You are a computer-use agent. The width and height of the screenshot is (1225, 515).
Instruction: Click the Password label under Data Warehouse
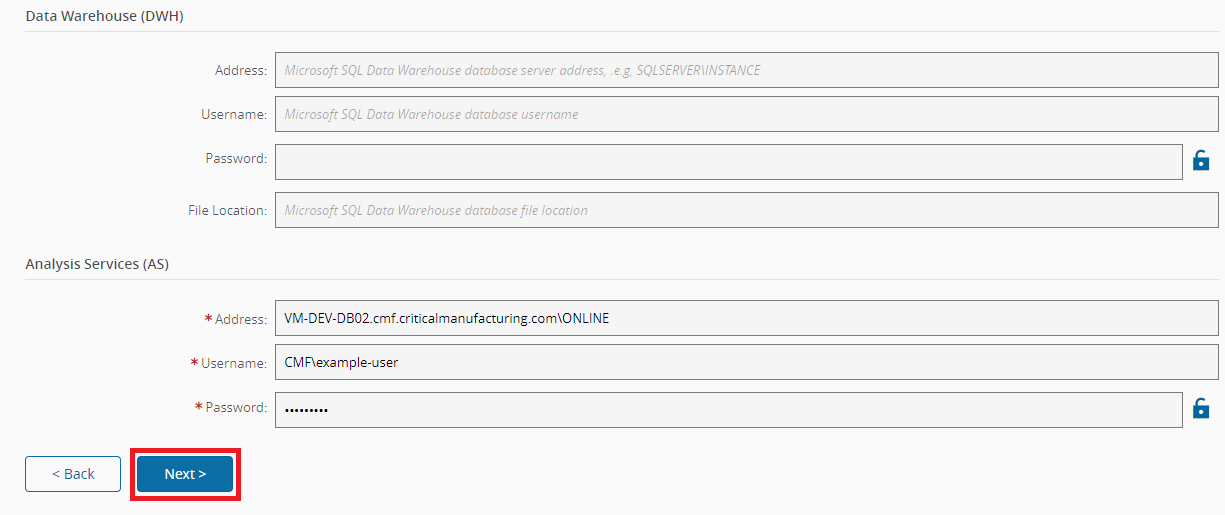pyautogui.click(x=236, y=158)
